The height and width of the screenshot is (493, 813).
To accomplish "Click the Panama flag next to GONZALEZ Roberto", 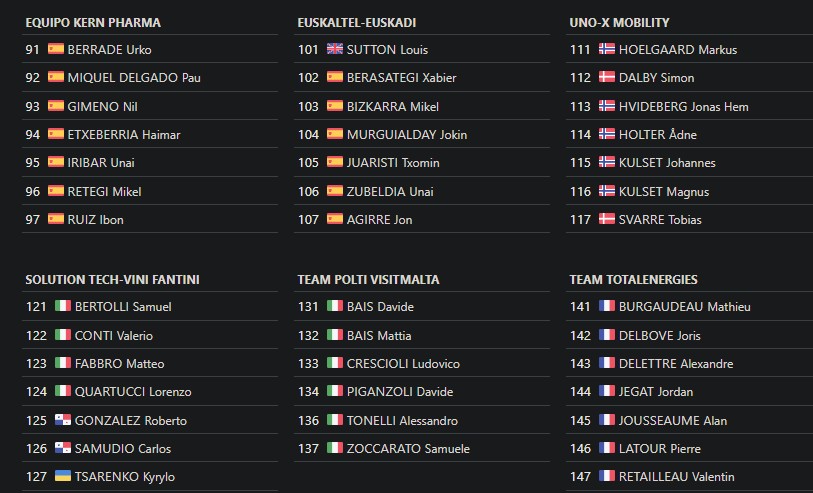I will [63, 420].
